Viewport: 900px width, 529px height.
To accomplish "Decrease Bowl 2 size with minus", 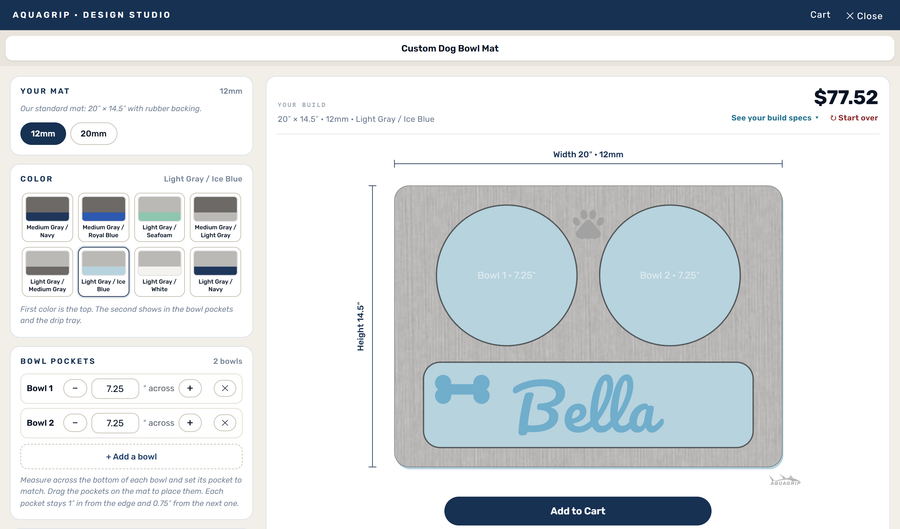I will 75,423.
